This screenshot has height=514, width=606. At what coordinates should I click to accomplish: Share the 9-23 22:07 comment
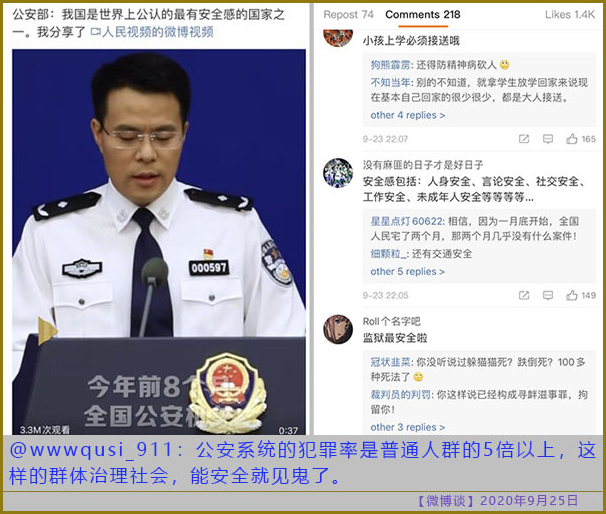tap(524, 139)
